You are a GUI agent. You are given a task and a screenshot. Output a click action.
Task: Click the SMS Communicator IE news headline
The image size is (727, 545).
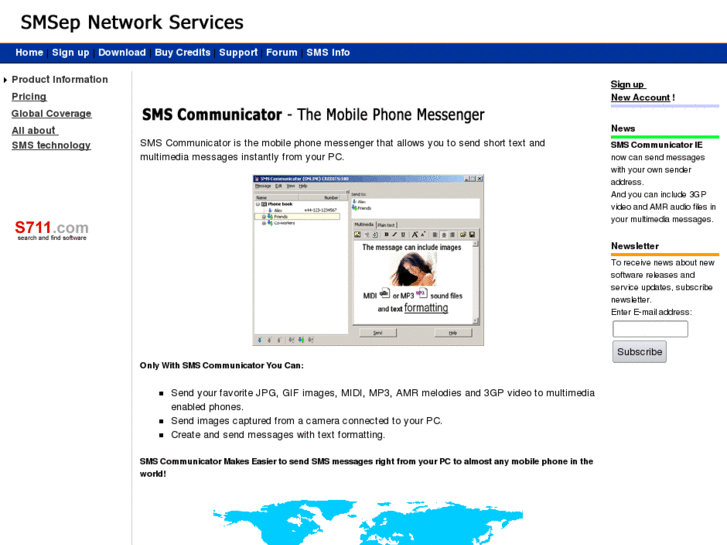[657, 145]
